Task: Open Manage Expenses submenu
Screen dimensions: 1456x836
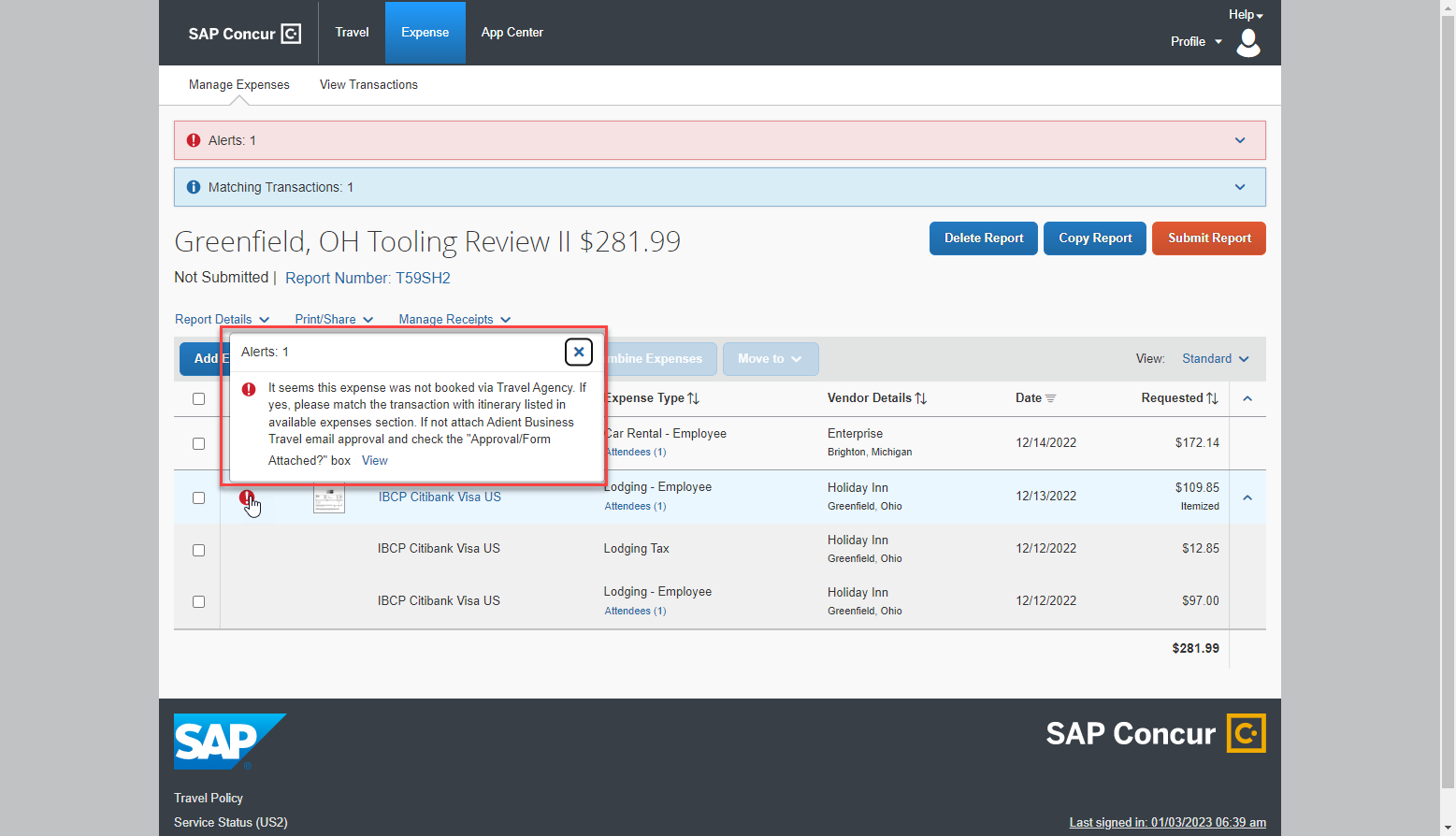Action: click(239, 85)
